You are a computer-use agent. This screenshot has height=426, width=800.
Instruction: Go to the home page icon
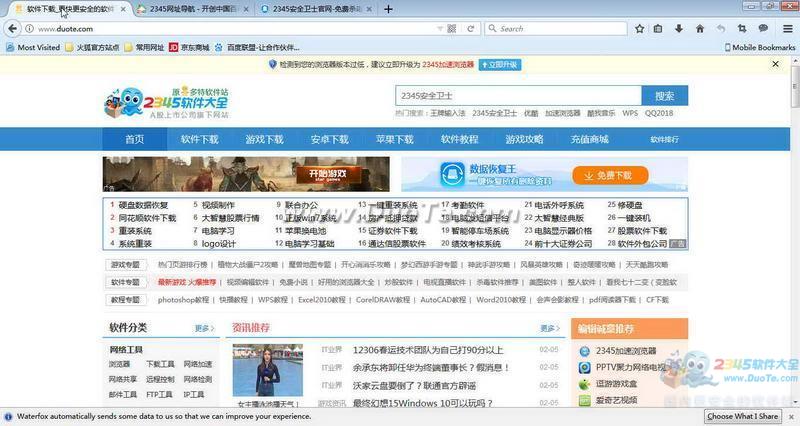click(700, 29)
